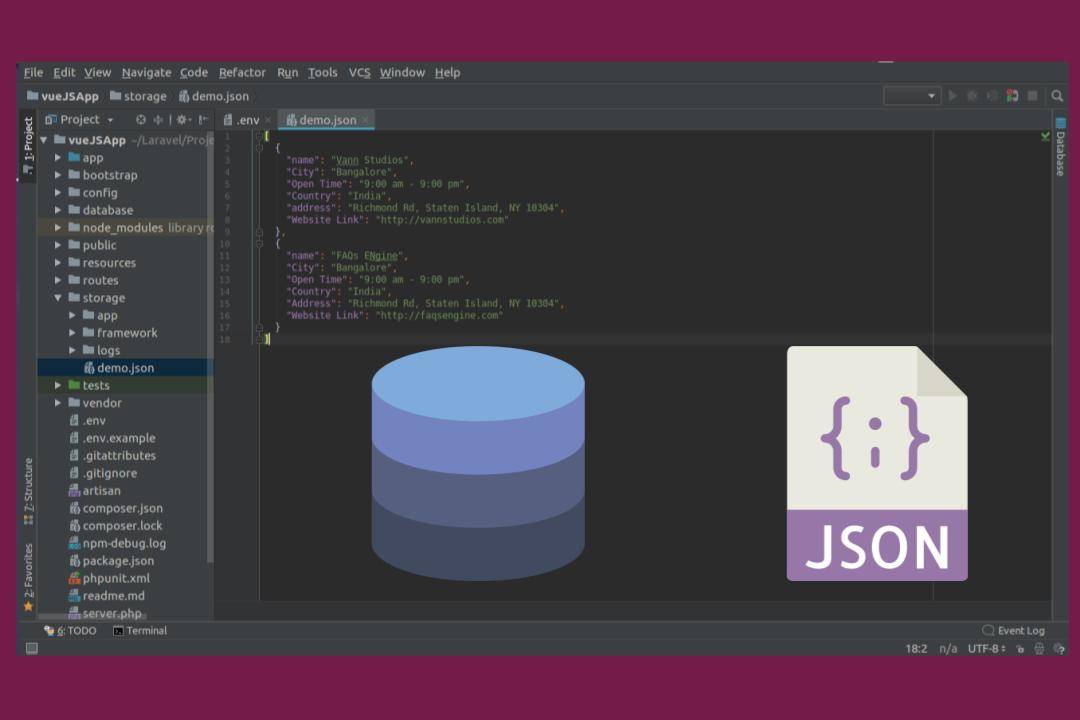Select the demo.json editor tab
This screenshot has width=1080, height=720.
pos(326,120)
